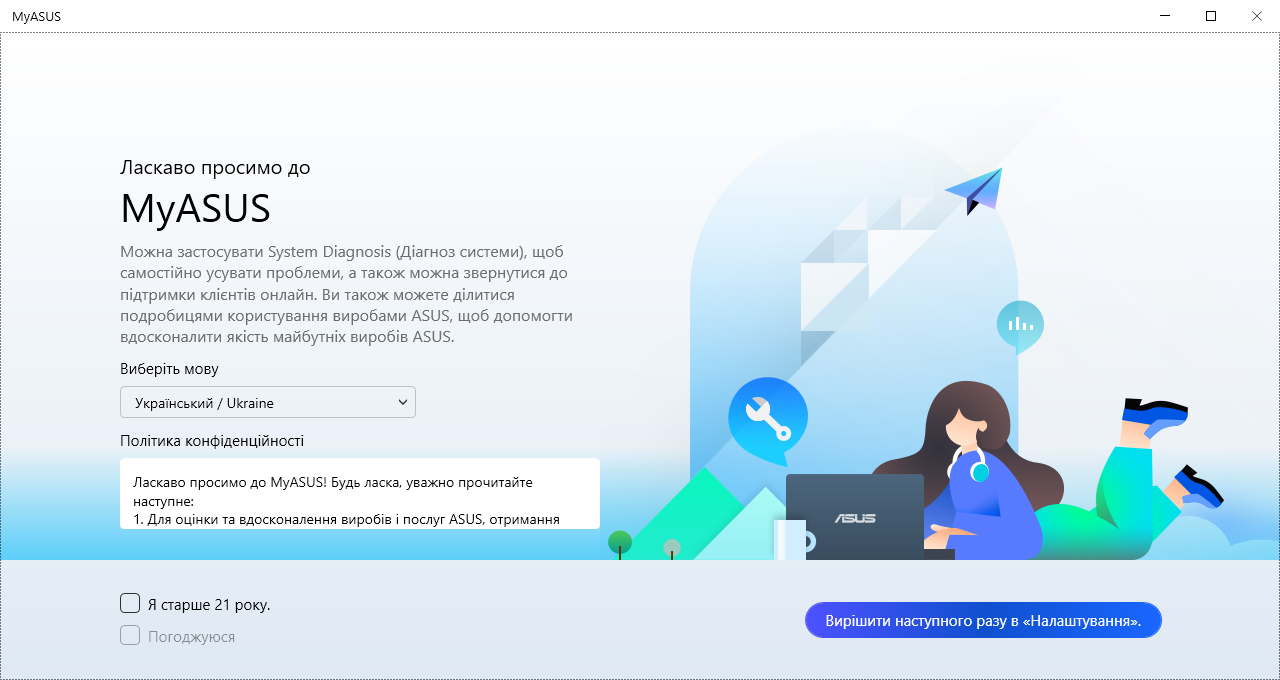Close the MyASUS window
Screen dimensions: 1280x680
click(x=1257, y=16)
